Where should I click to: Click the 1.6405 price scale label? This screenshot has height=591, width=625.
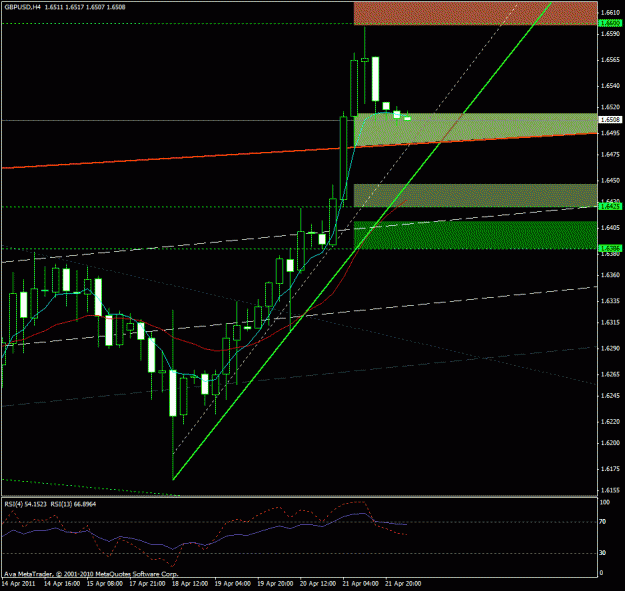tap(610, 228)
